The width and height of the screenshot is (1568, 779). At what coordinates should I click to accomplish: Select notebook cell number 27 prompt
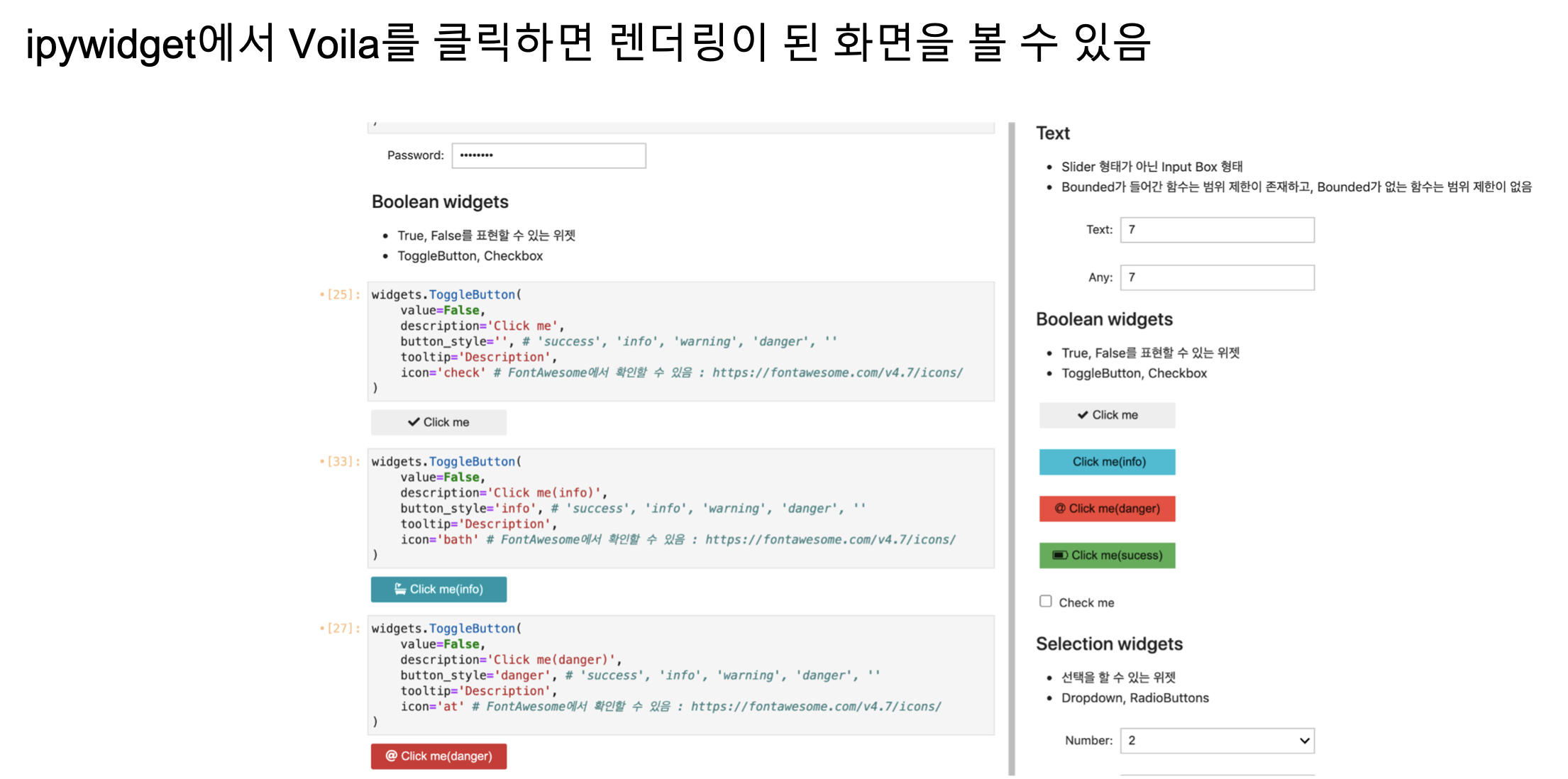343,628
